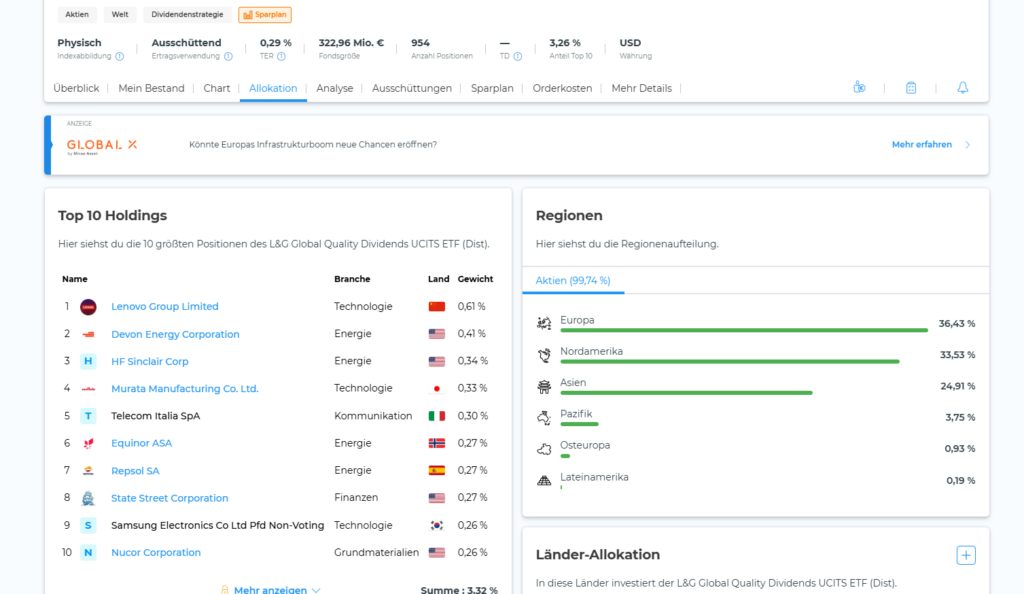Open the Nucor Corporation link
The width and height of the screenshot is (1024, 594).
coord(155,552)
